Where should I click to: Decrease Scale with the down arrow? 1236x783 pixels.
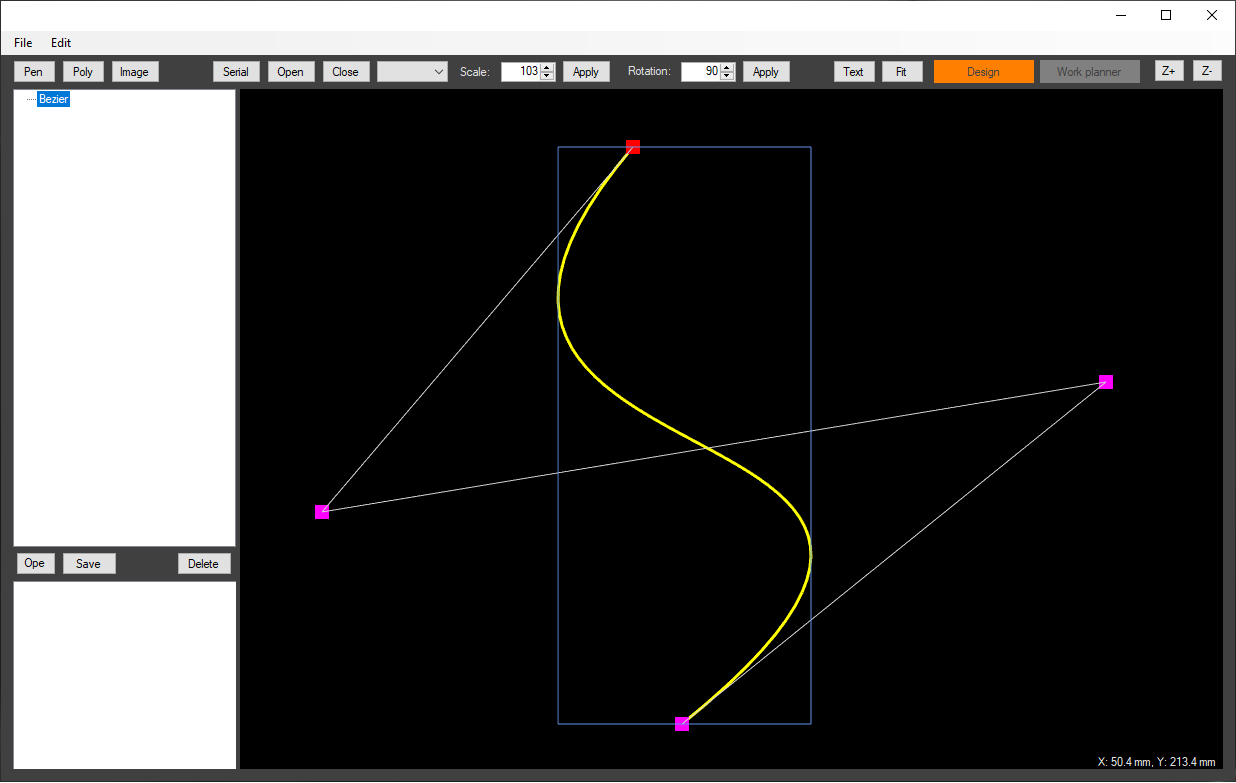(547, 76)
